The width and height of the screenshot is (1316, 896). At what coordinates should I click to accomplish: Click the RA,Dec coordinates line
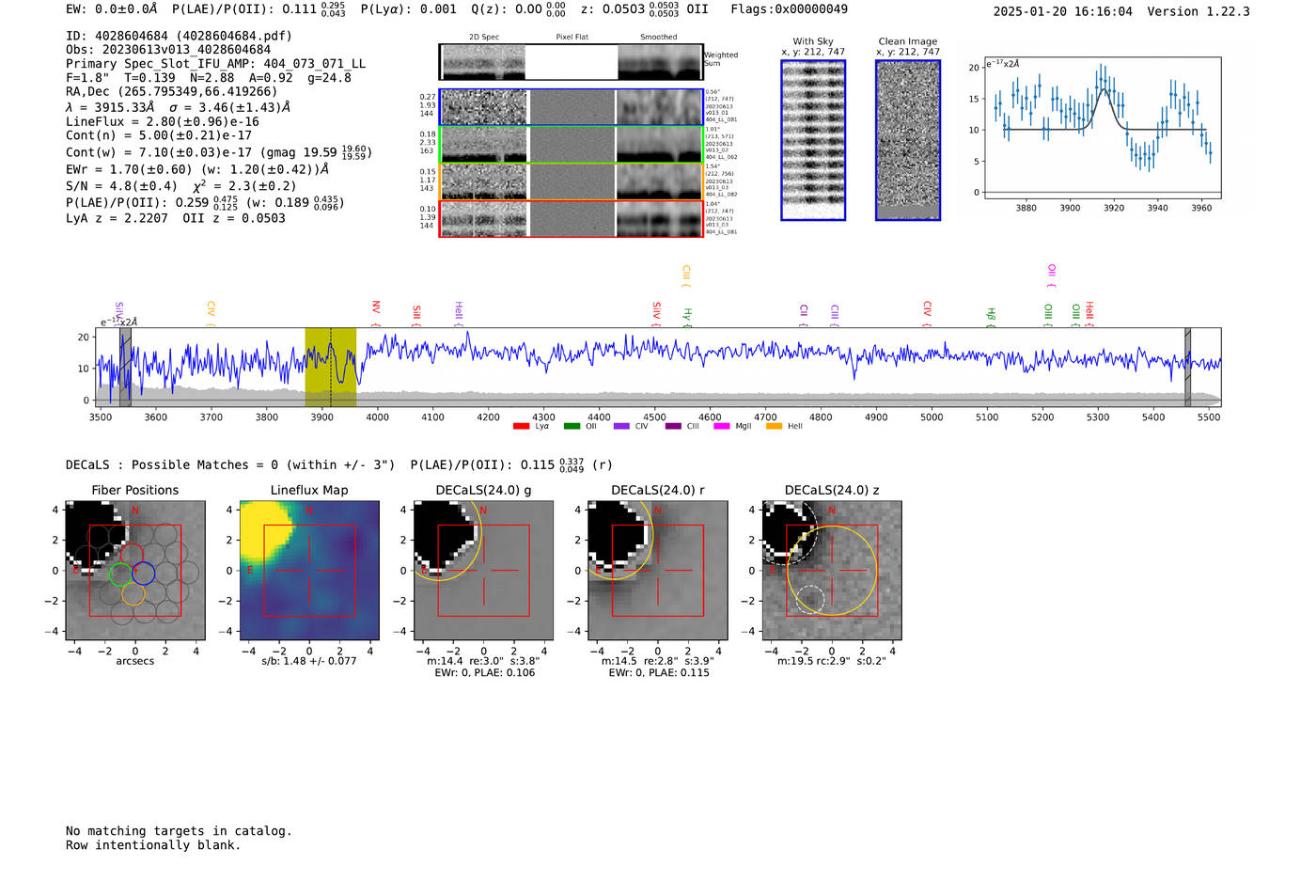(x=172, y=91)
